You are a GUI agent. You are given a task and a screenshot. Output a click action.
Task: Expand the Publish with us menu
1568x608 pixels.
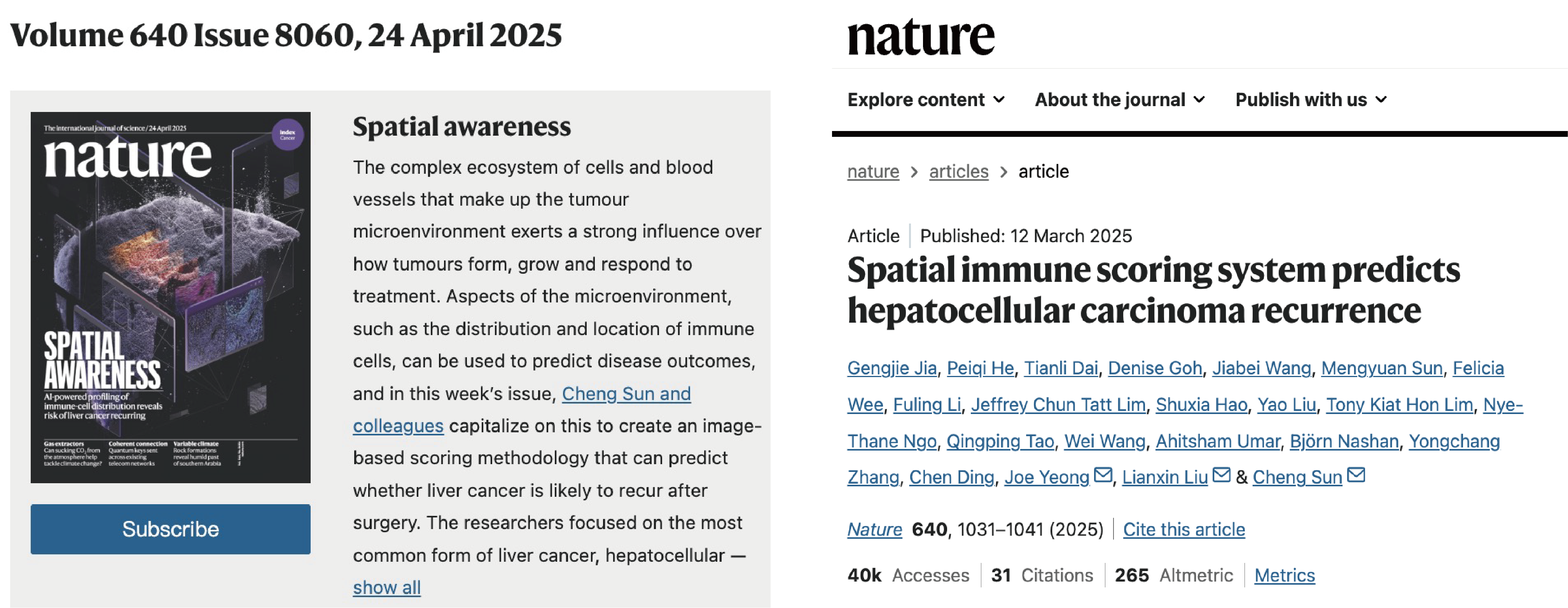[x=1311, y=100]
